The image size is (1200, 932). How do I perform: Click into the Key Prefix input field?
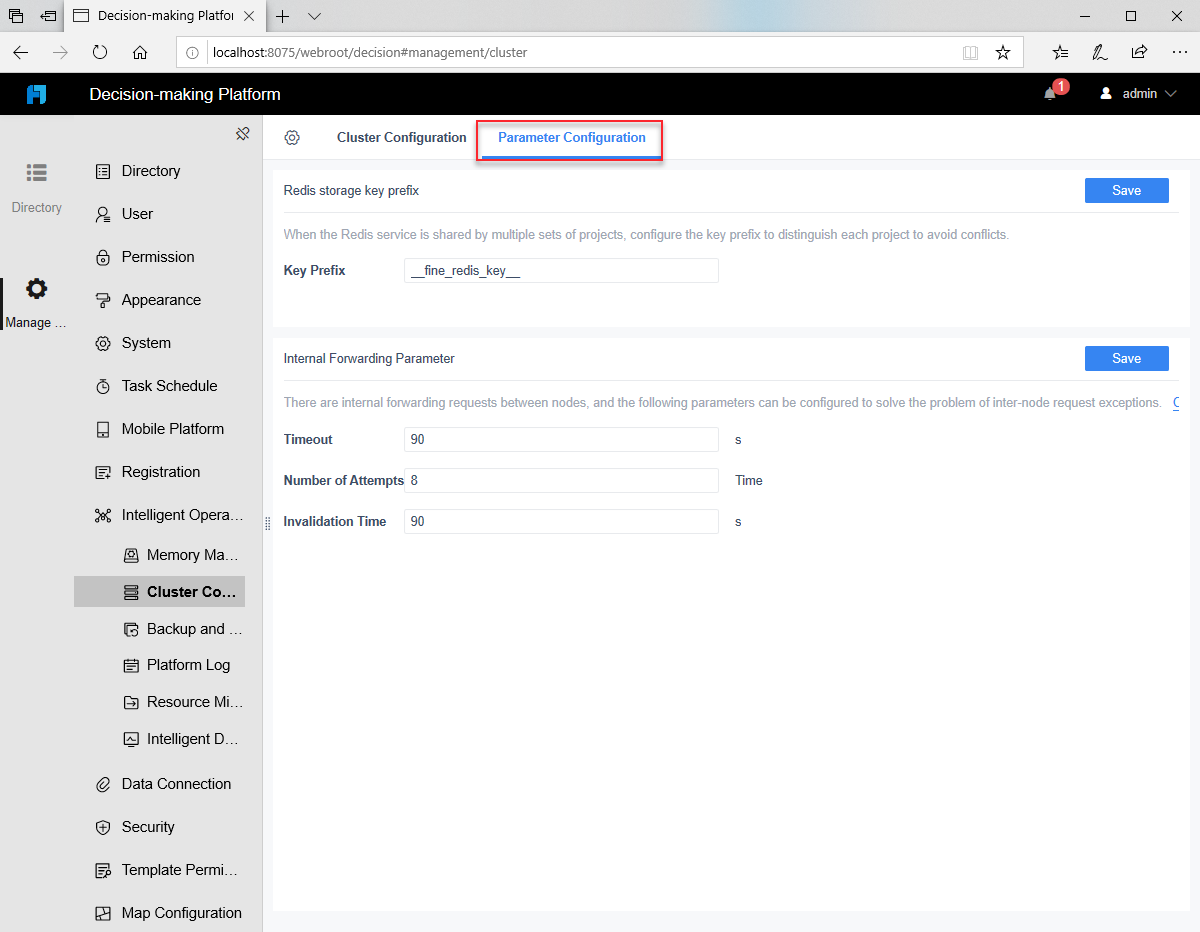[x=560, y=270]
